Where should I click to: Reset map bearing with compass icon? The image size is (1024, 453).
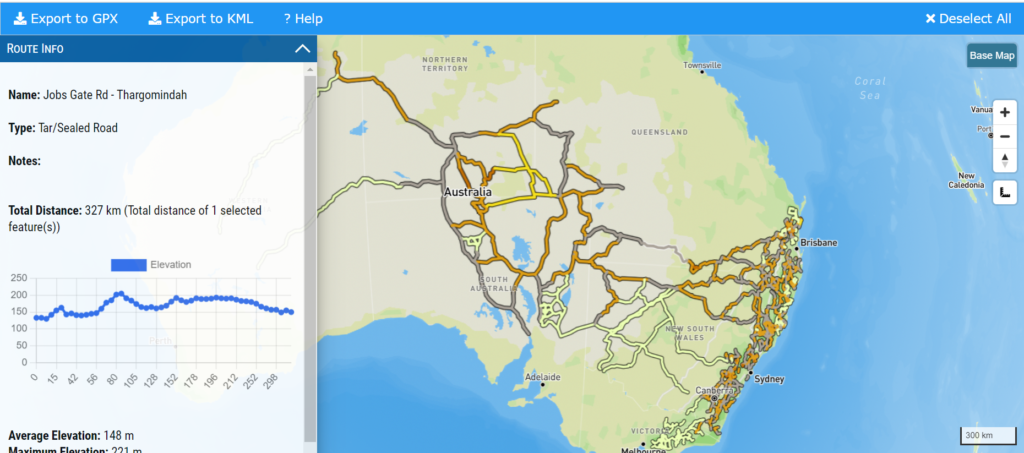[x=1004, y=161]
